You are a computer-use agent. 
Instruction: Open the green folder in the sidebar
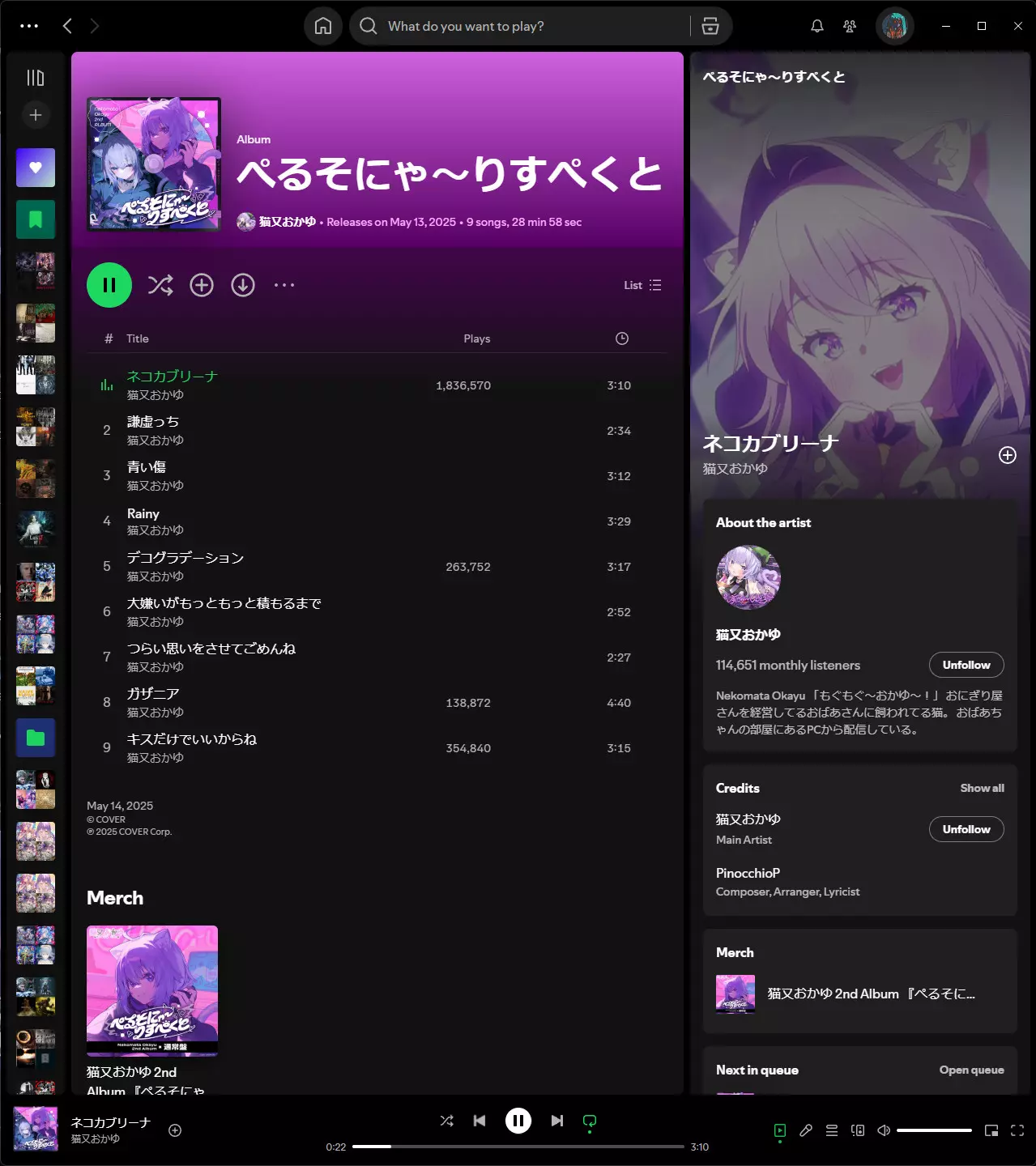[36, 738]
